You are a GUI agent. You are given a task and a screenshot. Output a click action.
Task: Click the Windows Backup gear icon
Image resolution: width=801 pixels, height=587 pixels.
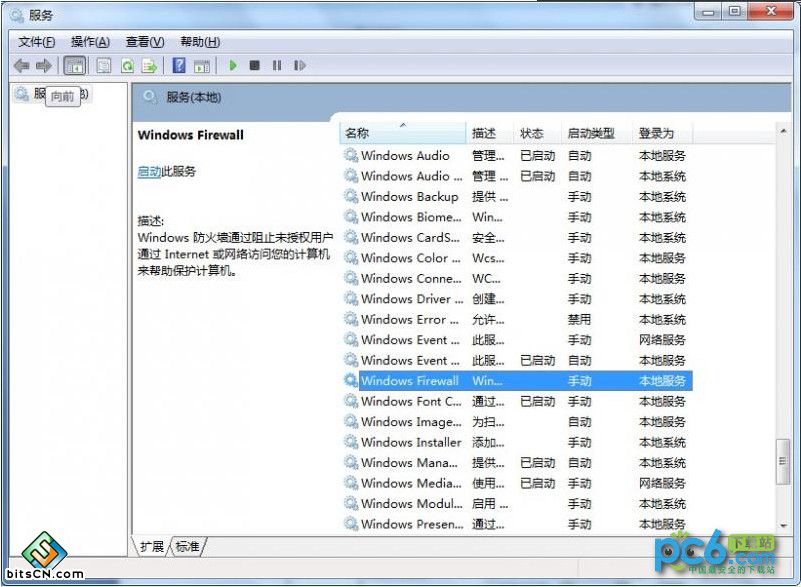[x=351, y=196]
